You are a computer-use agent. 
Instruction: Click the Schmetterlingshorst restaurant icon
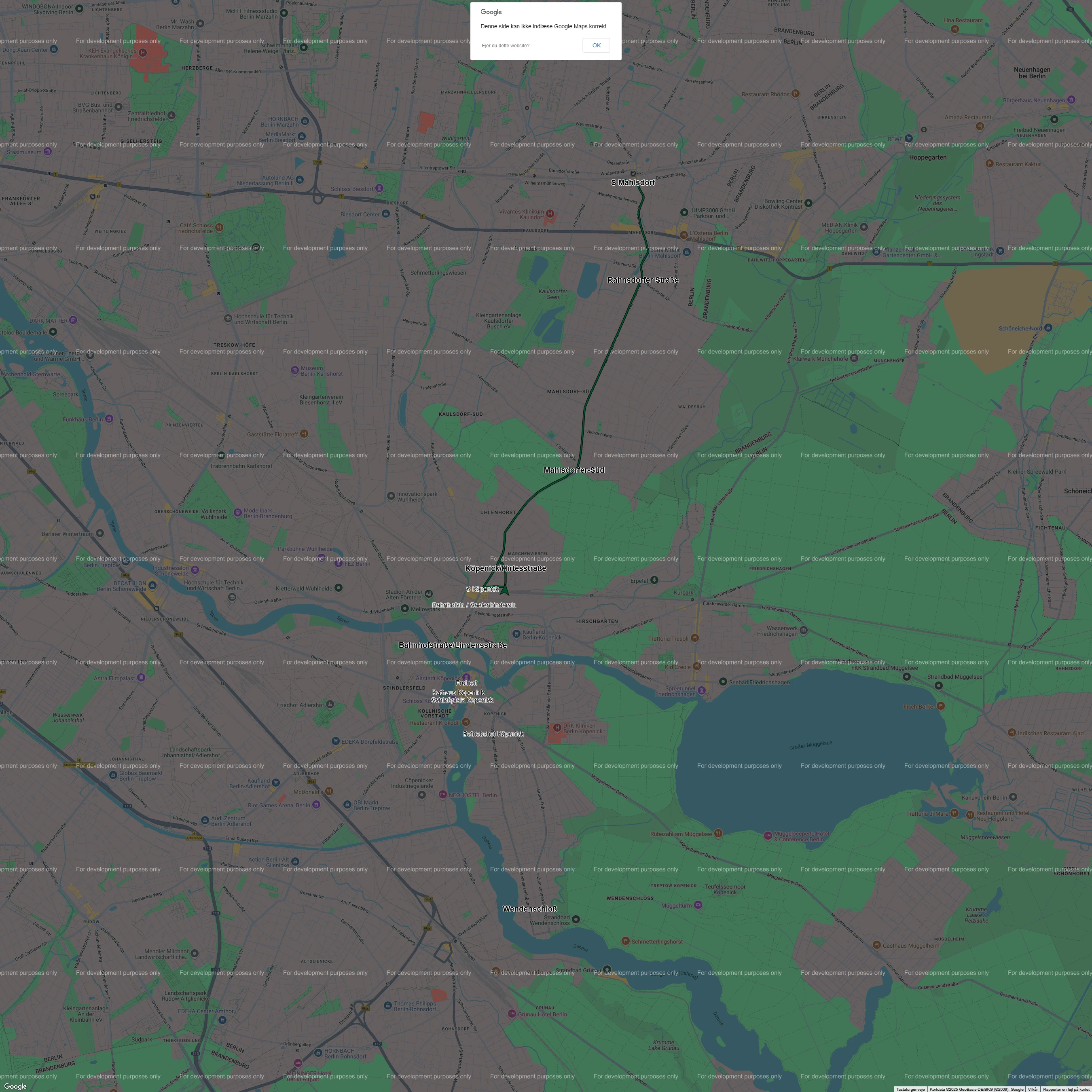(626, 940)
